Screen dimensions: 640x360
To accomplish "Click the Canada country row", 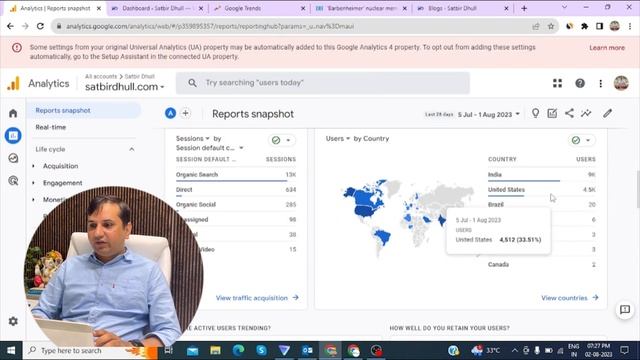I will (x=542, y=264).
